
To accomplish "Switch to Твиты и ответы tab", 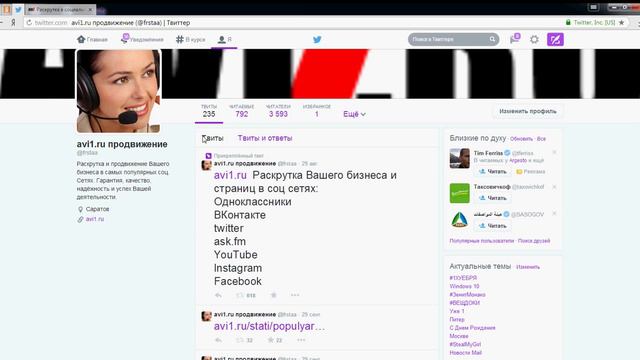I will coord(265,138).
